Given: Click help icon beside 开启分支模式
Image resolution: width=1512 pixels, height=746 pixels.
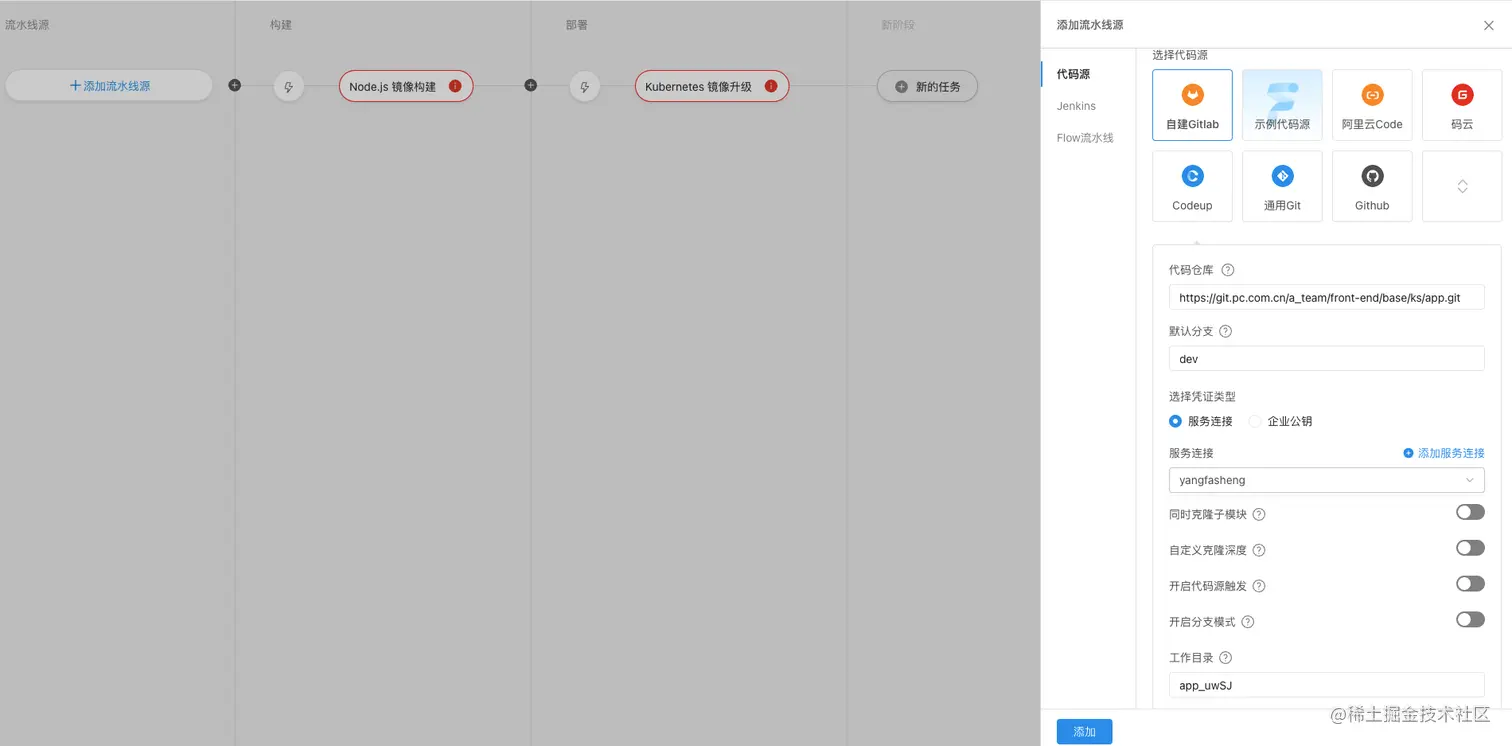Looking at the screenshot, I should [1248, 622].
